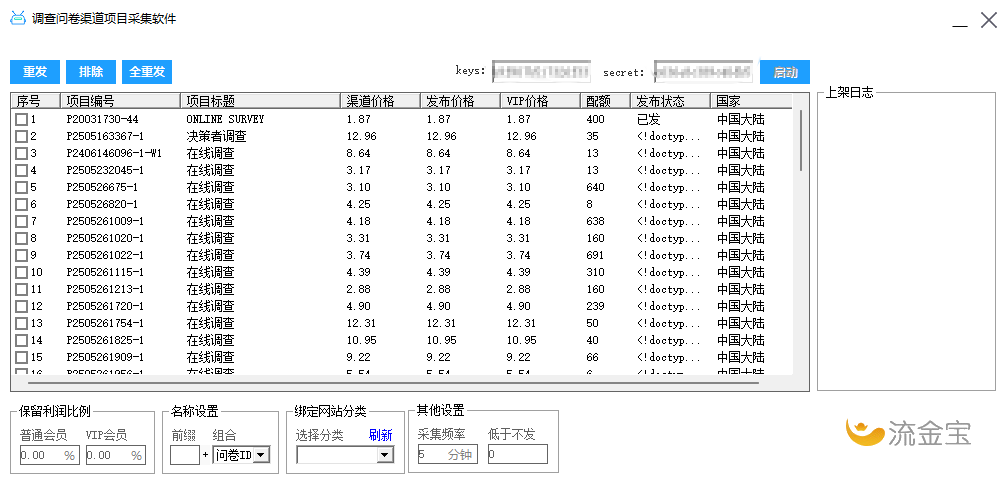Click project ID P2505261115-1
Screen dimensions: 1008x483
tap(105, 273)
